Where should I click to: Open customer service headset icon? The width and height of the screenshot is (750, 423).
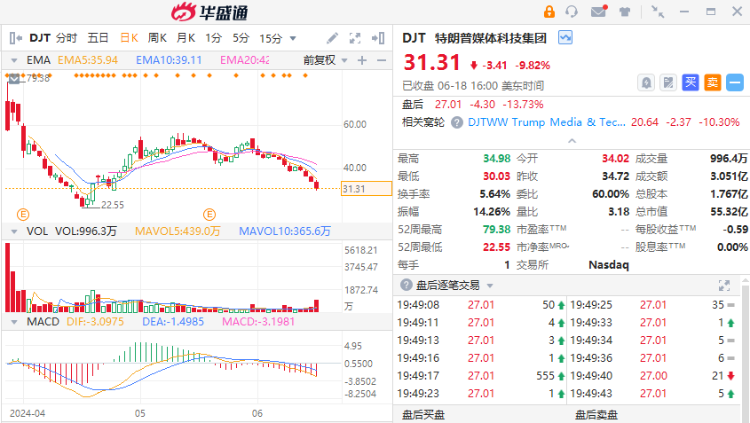572,11
